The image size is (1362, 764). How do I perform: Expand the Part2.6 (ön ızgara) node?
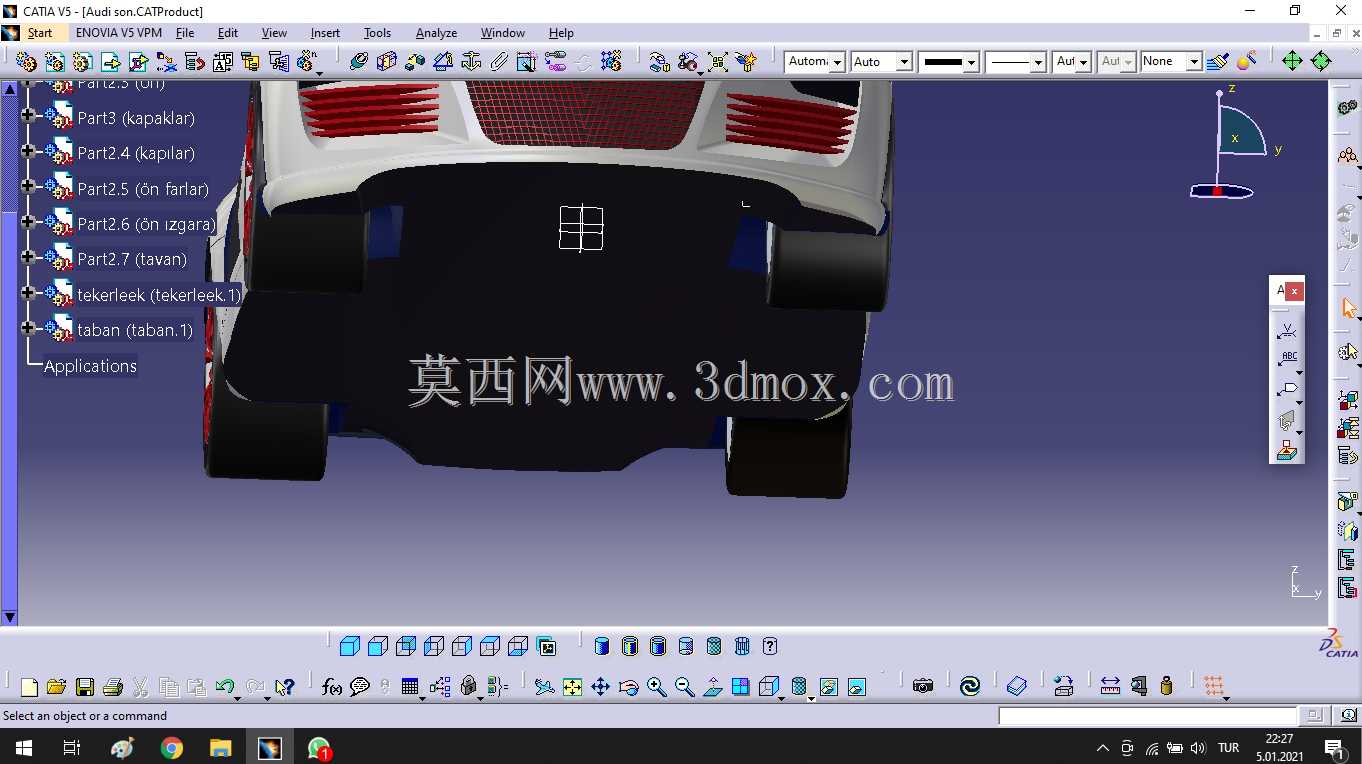click(27, 222)
